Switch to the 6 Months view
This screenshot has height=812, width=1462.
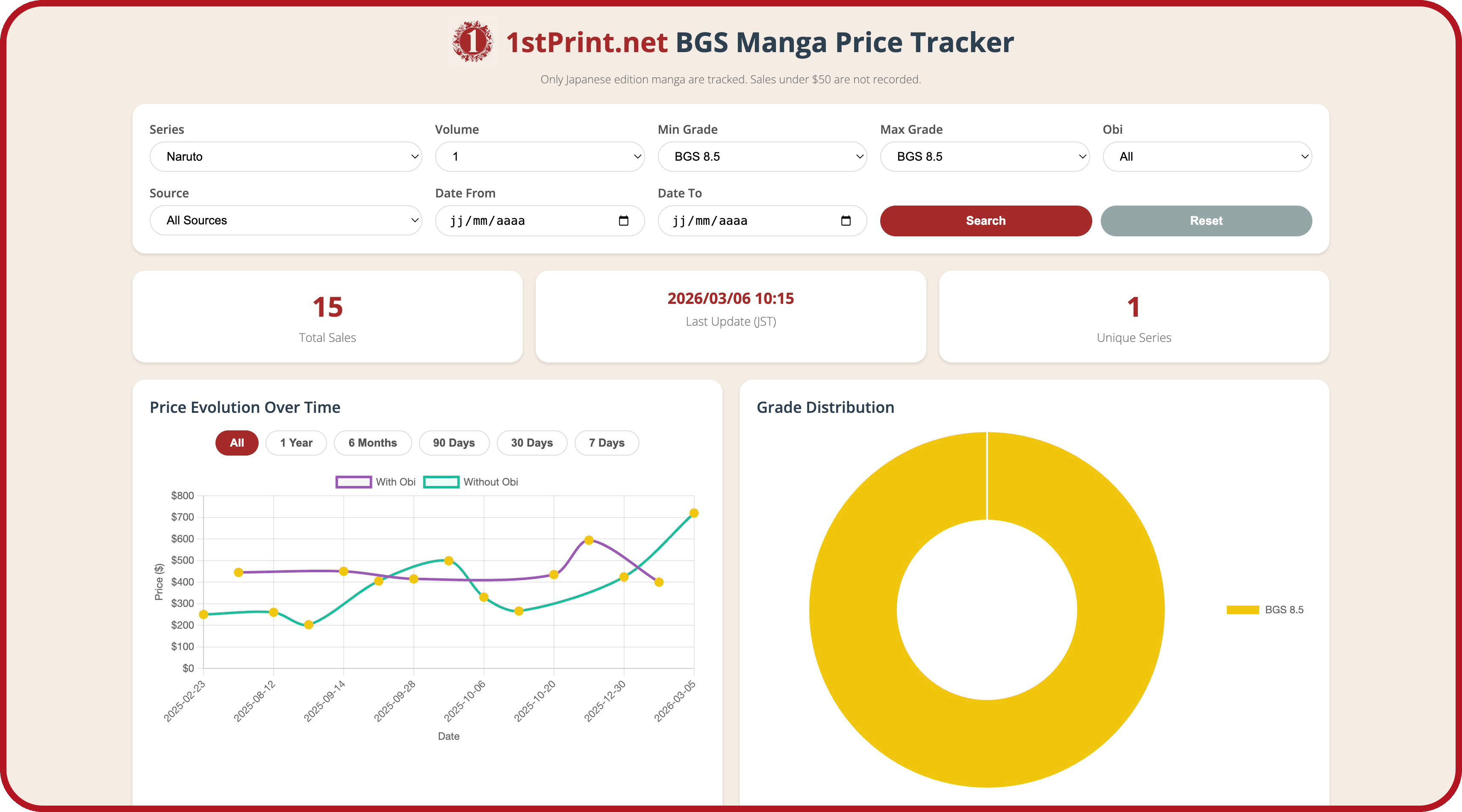point(372,443)
